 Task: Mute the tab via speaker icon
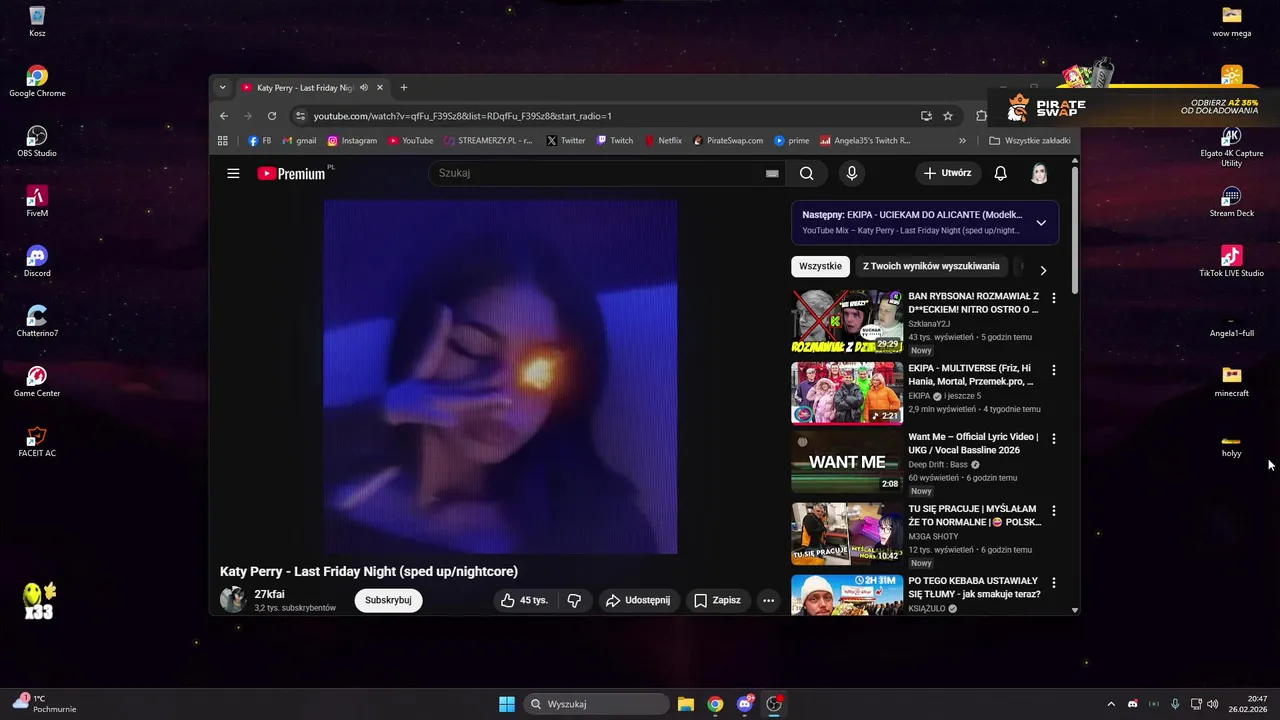tap(364, 88)
